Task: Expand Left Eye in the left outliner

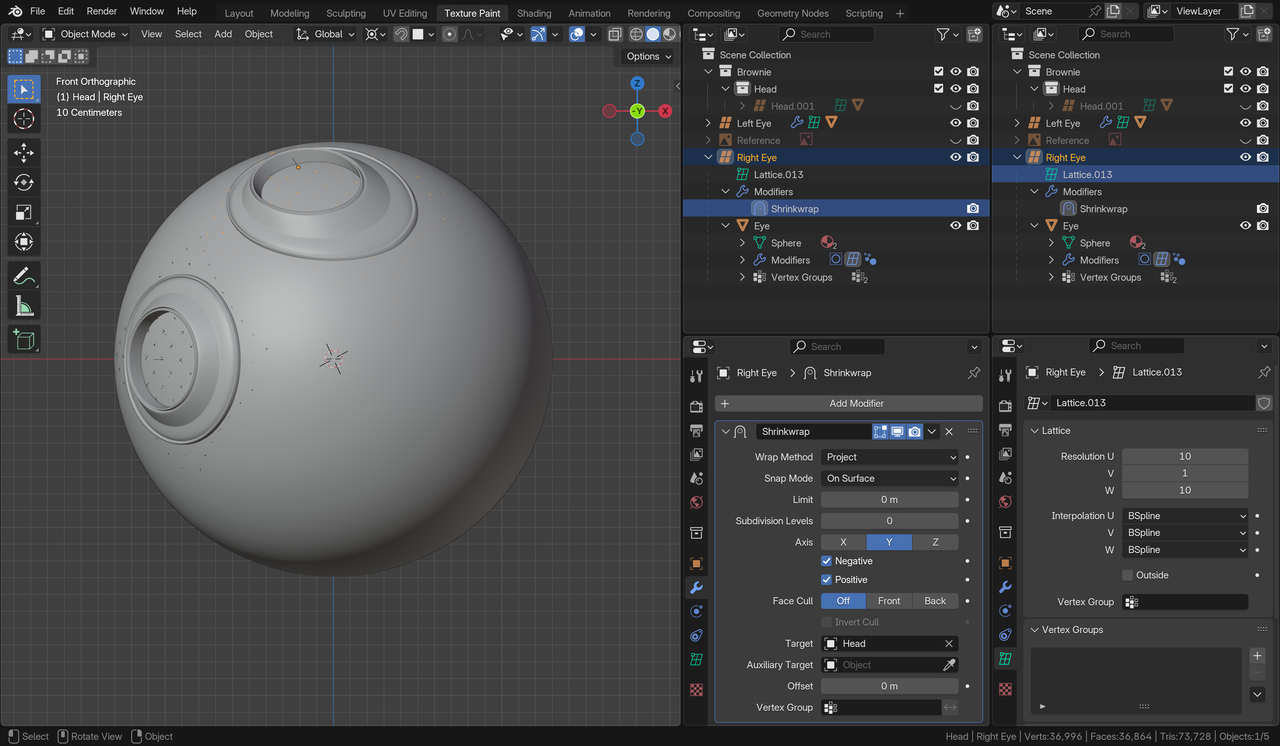Action: [709, 123]
